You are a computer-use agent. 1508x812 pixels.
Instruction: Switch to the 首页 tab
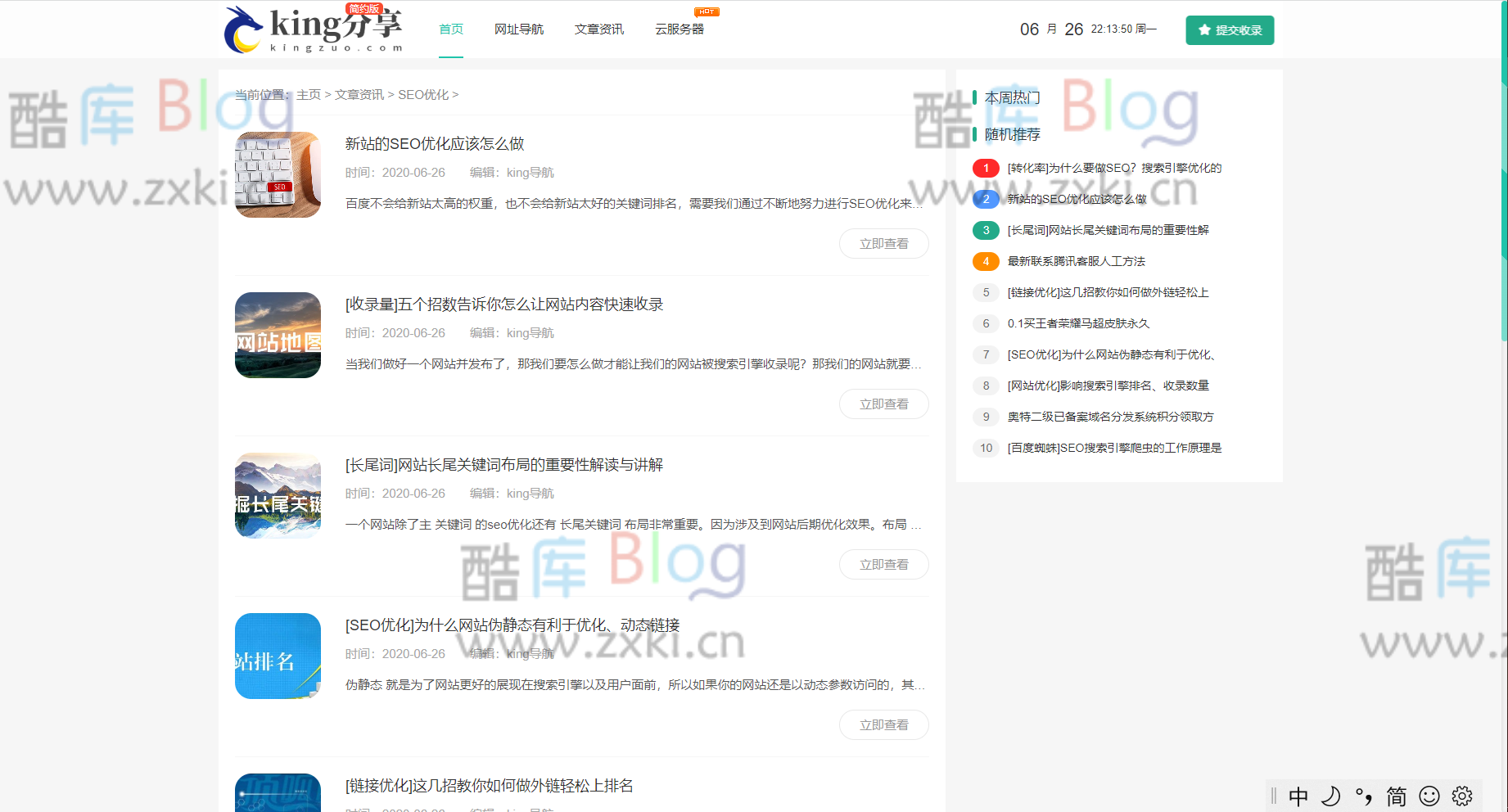coord(450,29)
